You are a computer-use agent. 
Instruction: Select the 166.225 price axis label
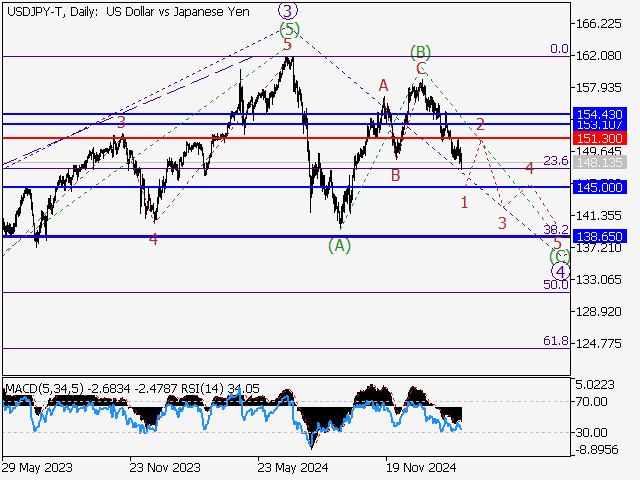pos(598,24)
